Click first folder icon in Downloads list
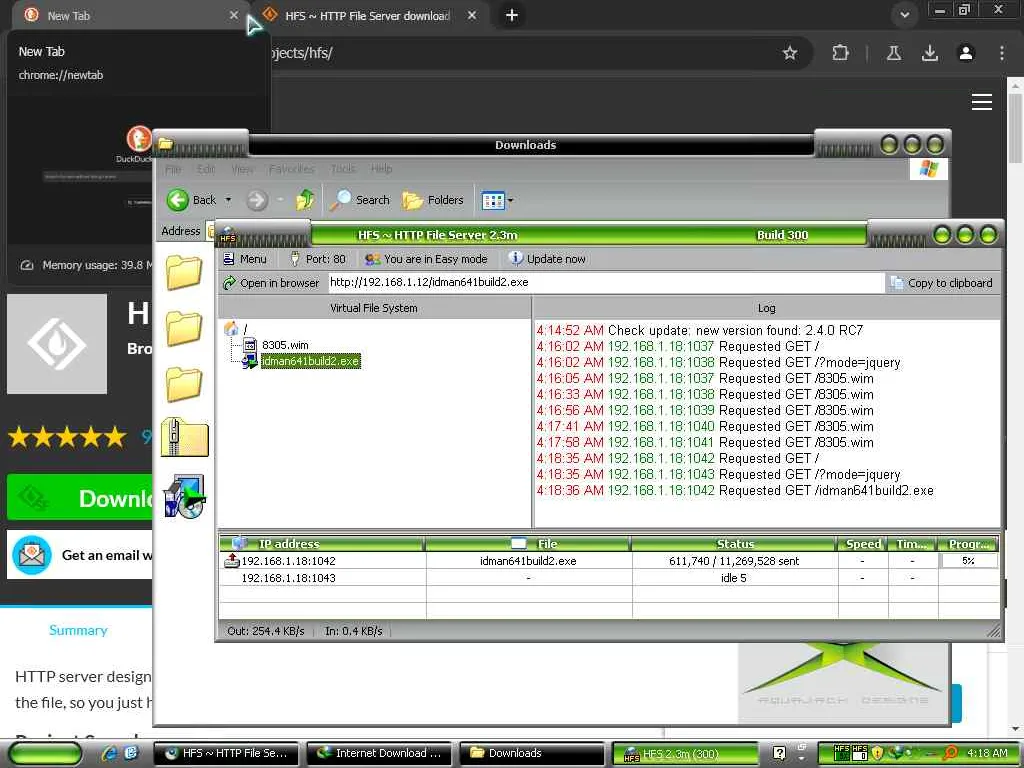Viewport: 1024px width, 768px height. click(x=184, y=272)
